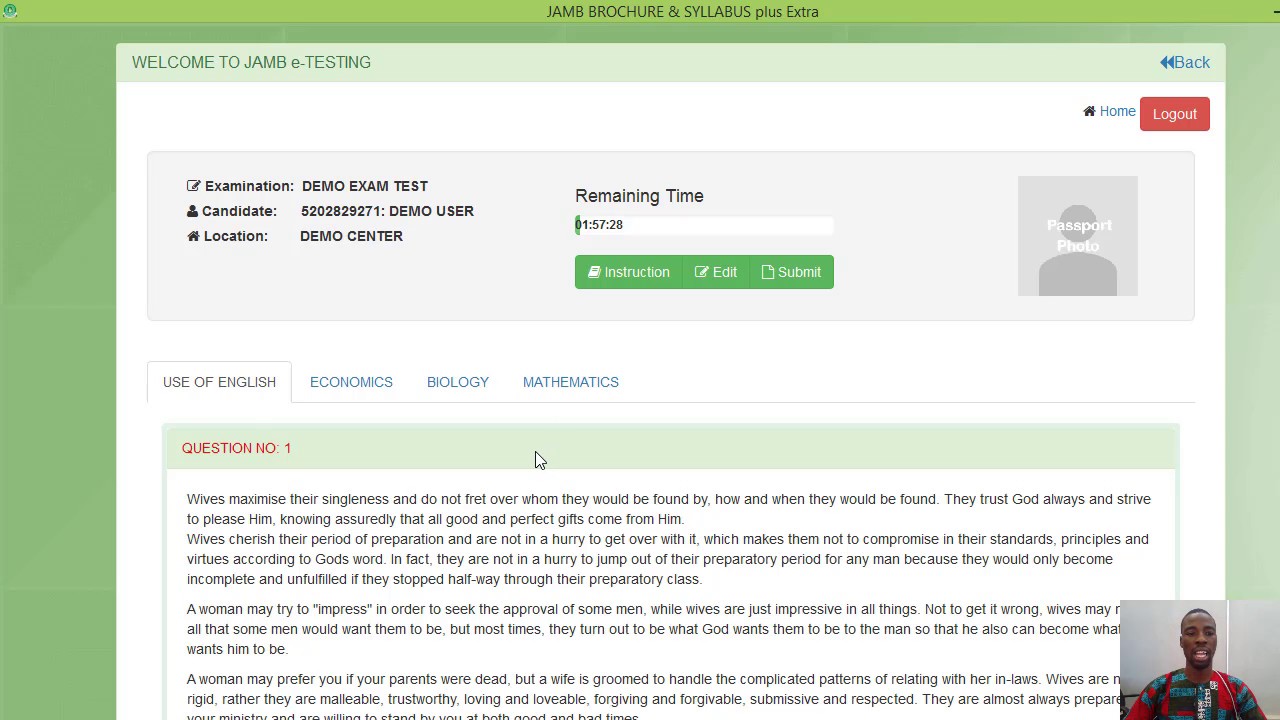The width and height of the screenshot is (1280, 720).
Task: Click the WELCOME TO JAMB e-TESTING header
Action: point(251,62)
